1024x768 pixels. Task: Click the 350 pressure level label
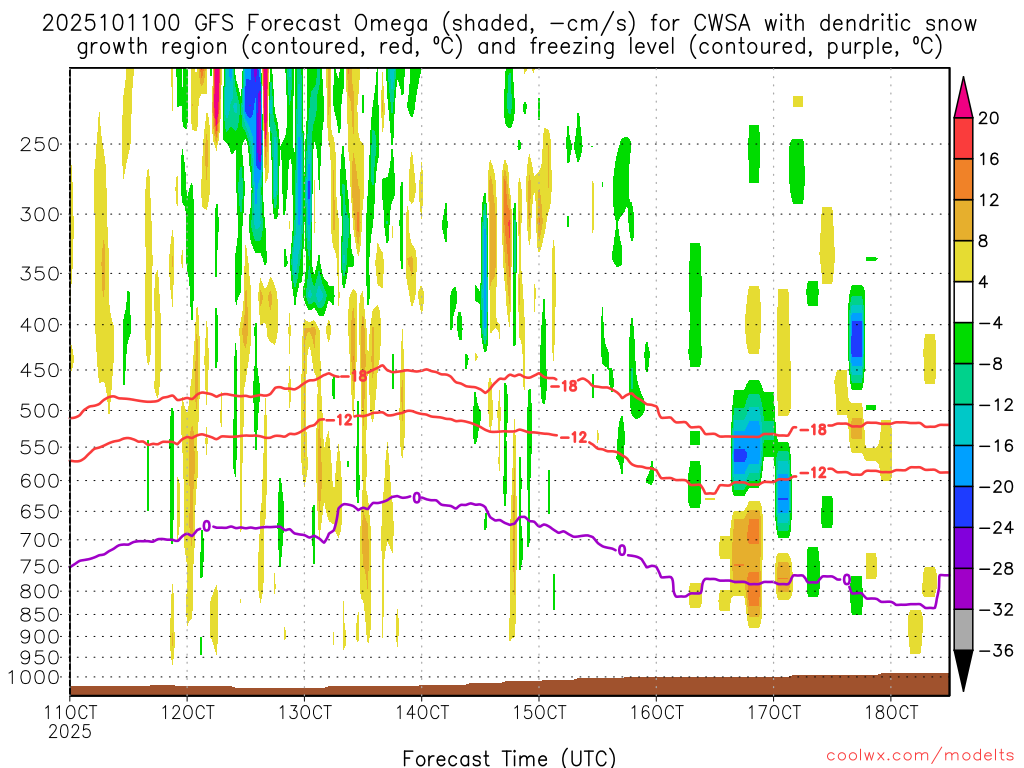click(40, 274)
